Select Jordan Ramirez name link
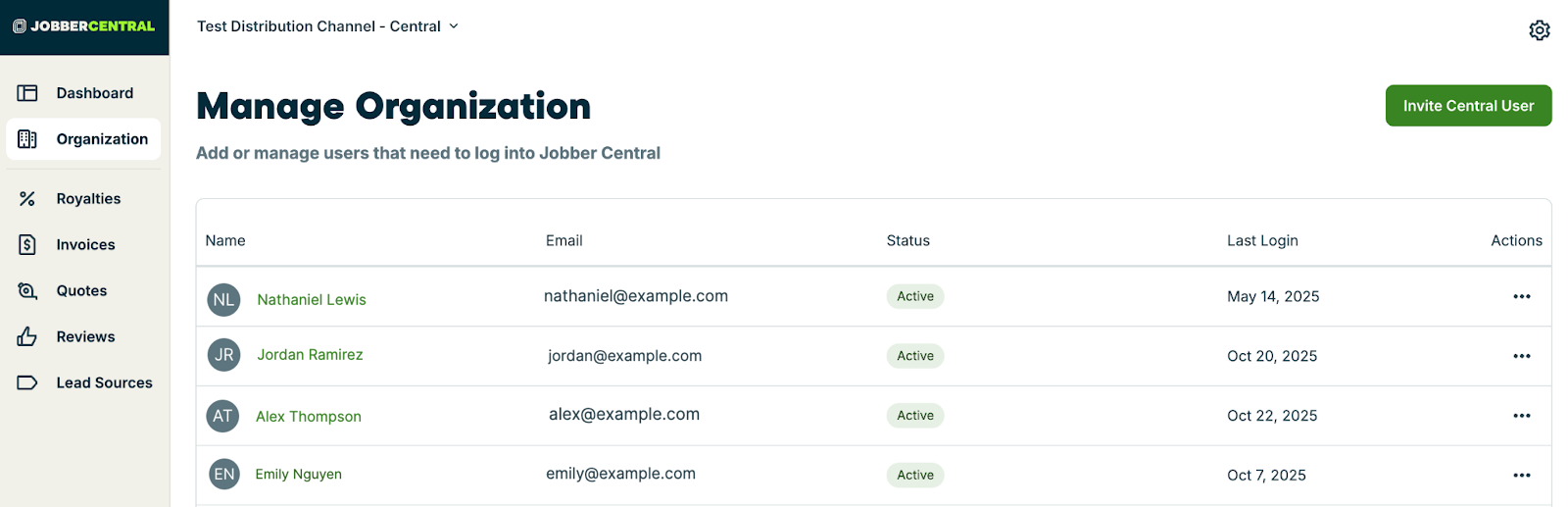The image size is (1568, 507). pyautogui.click(x=310, y=355)
